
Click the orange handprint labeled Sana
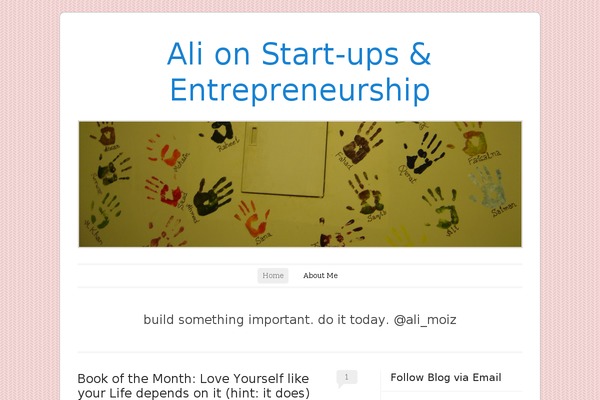(253, 219)
